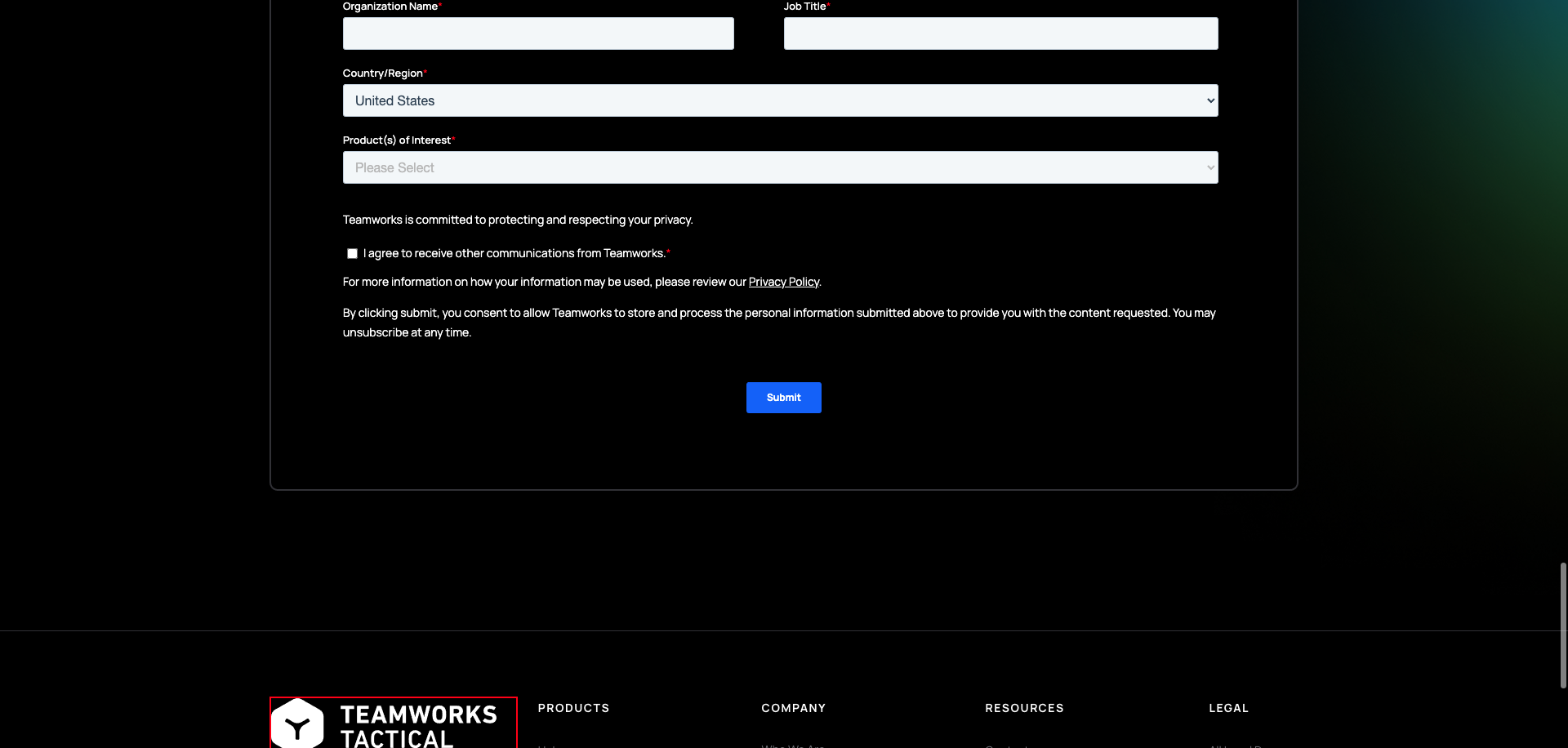The image size is (1568, 748).
Task: Click the COMPANY footer heading
Action: 793,708
